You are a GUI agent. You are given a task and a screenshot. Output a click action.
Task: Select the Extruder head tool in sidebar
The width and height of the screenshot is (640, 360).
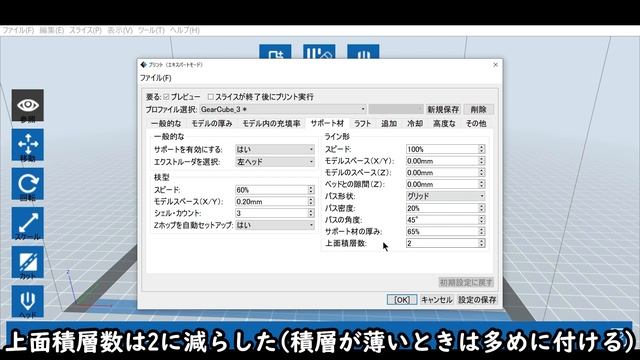click(x=28, y=302)
